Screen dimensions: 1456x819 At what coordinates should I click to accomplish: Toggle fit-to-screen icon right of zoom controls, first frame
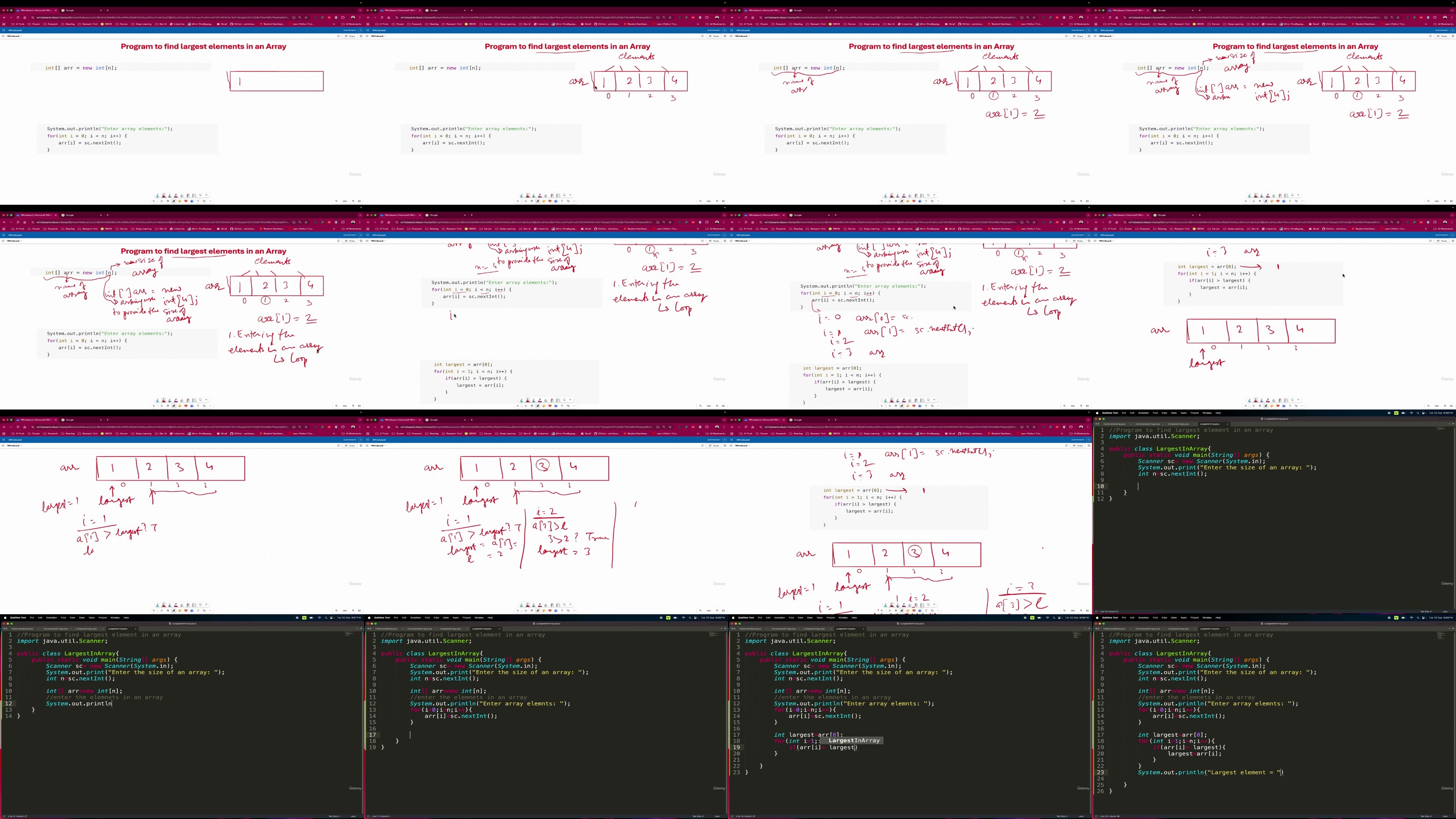(x=360, y=201)
